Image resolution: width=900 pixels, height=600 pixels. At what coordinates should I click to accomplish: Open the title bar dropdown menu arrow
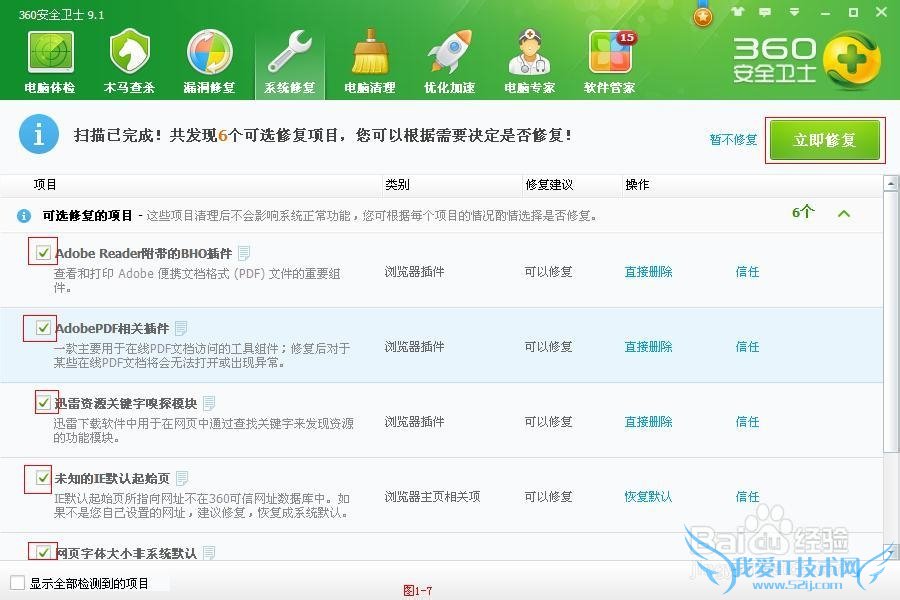(x=794, y=11)
